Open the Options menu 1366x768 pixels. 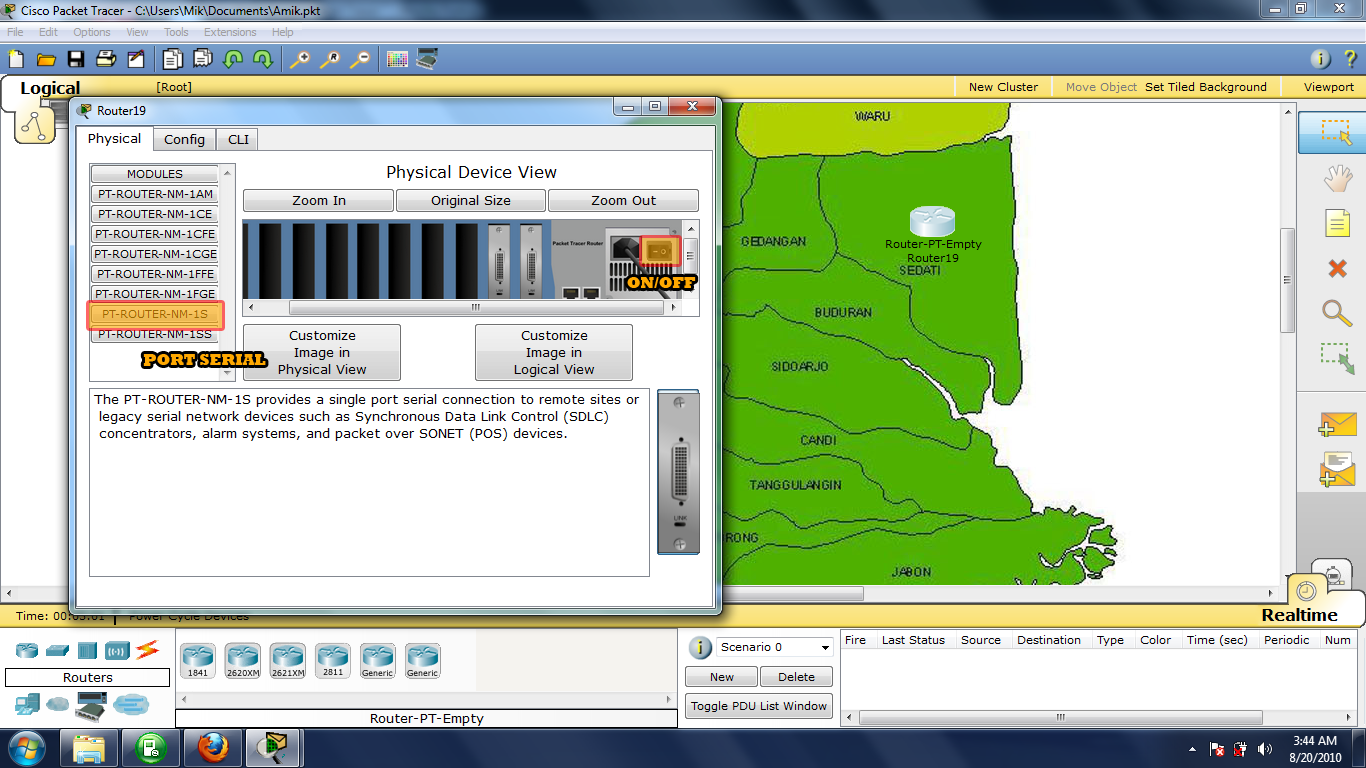(x=92, y=32)
